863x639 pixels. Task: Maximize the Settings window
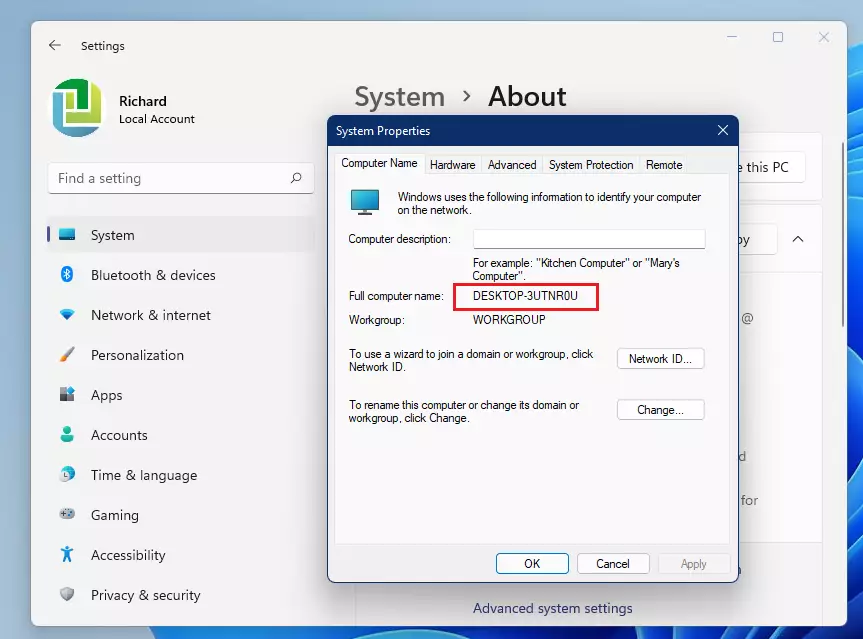pyautogui.click(x=778, y=37)
